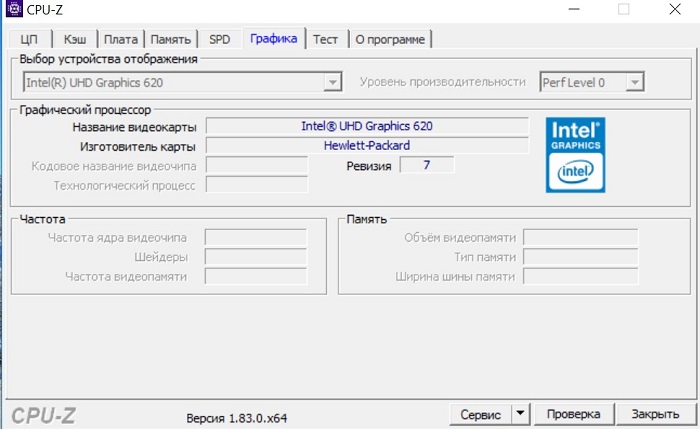
Task: Minimize the CPU-Z window
Action: (574, 9)
